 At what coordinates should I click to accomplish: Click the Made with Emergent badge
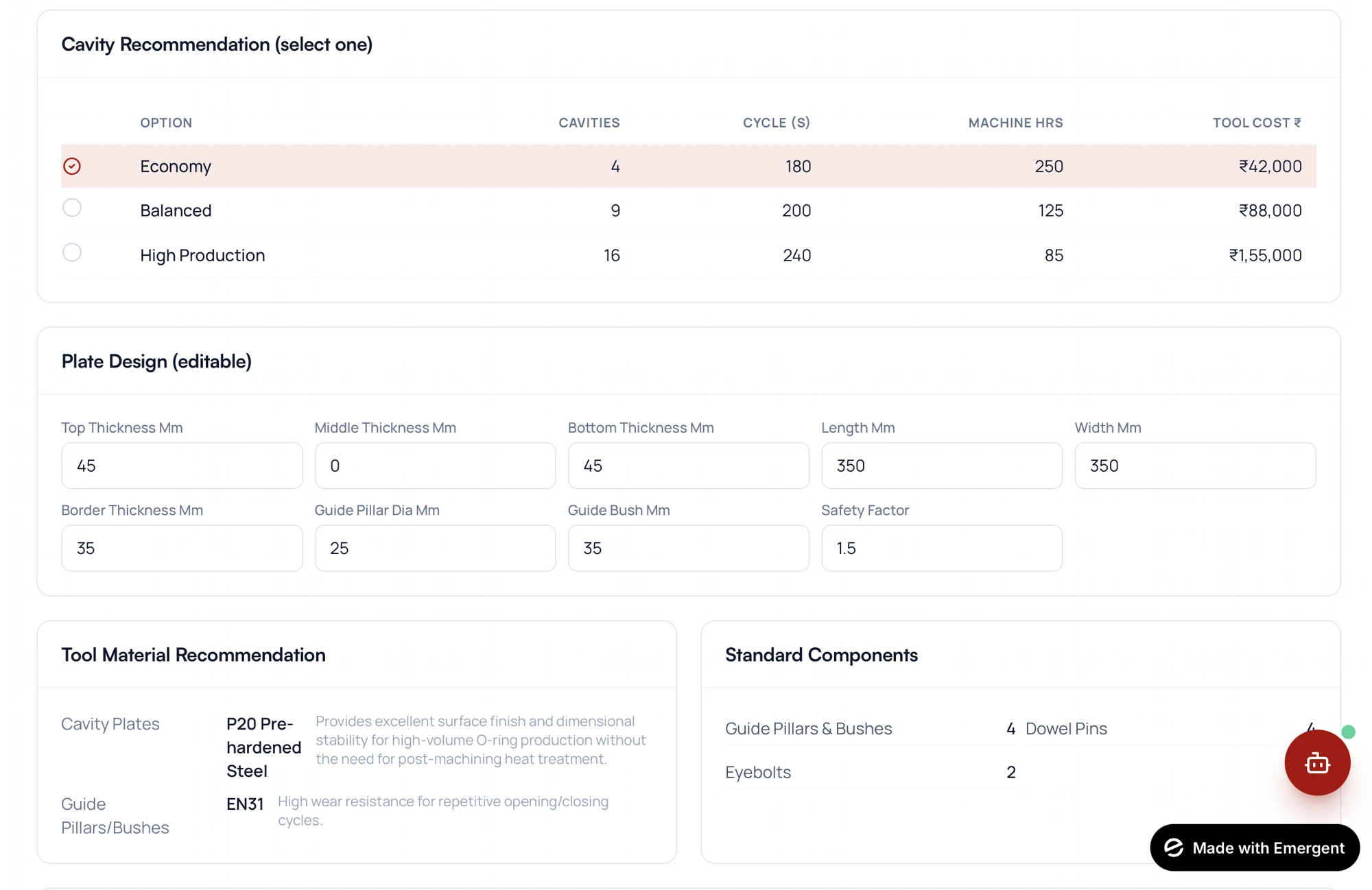point(1255,847)
